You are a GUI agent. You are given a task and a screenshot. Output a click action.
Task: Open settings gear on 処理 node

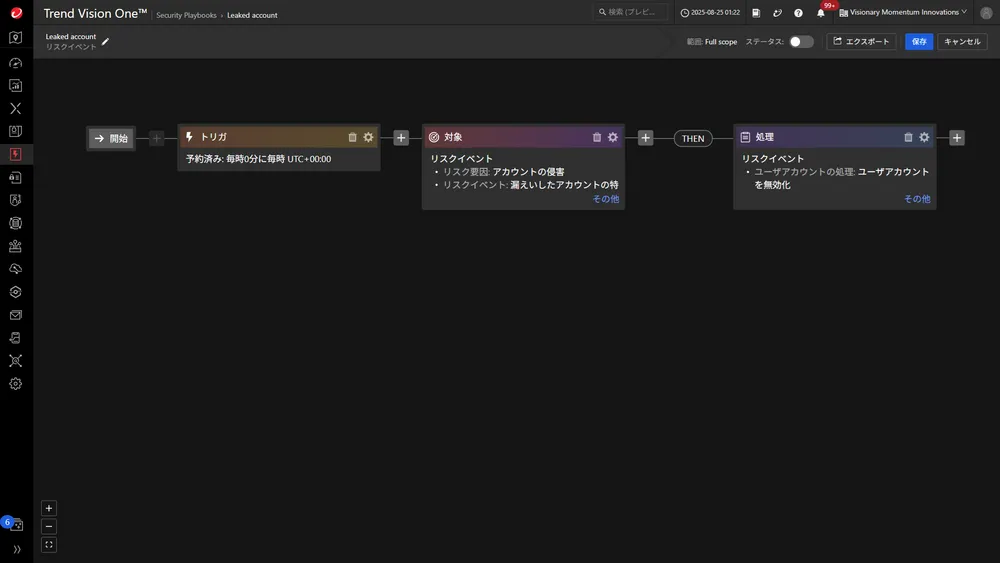point(924,137)
